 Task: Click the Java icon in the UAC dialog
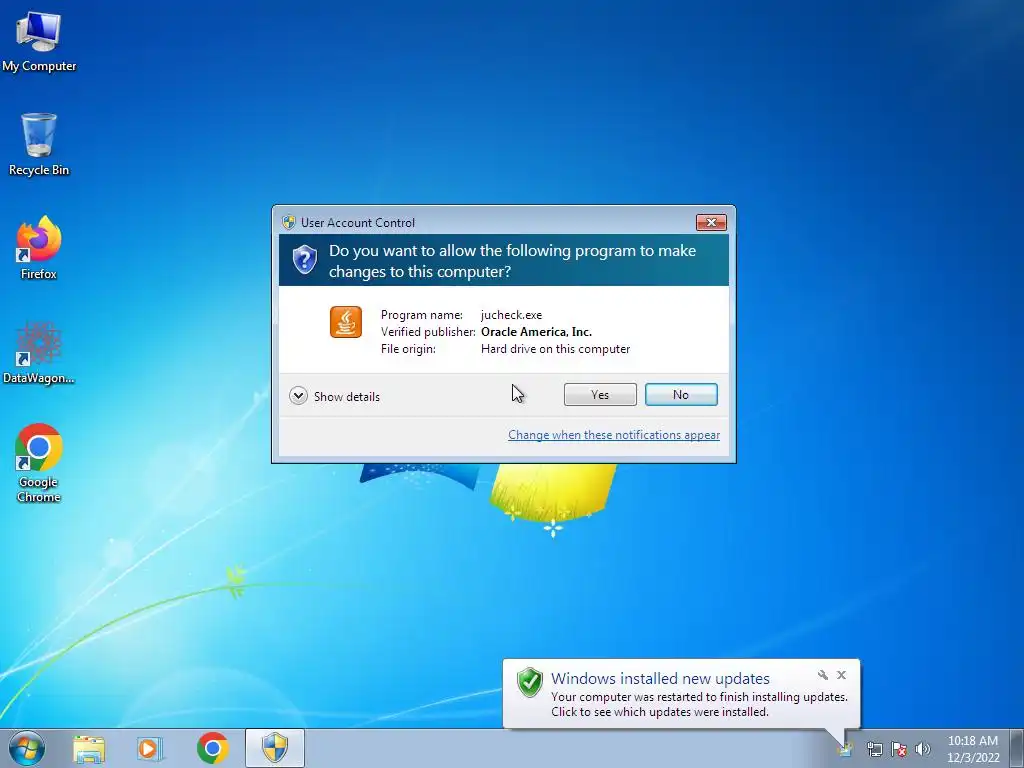[345, 322]
